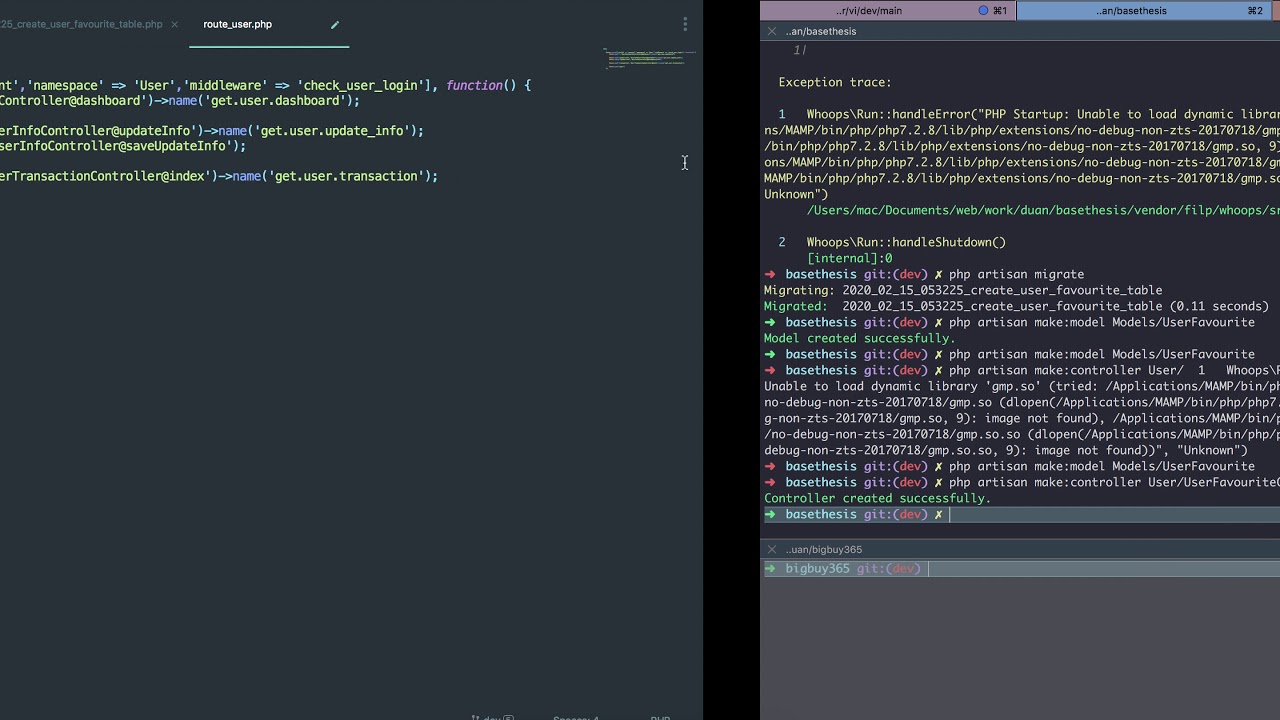
Task: Click the ..uan/bigbuy365 pane title label
Action: pyautogui.click(x=823, y=549)
